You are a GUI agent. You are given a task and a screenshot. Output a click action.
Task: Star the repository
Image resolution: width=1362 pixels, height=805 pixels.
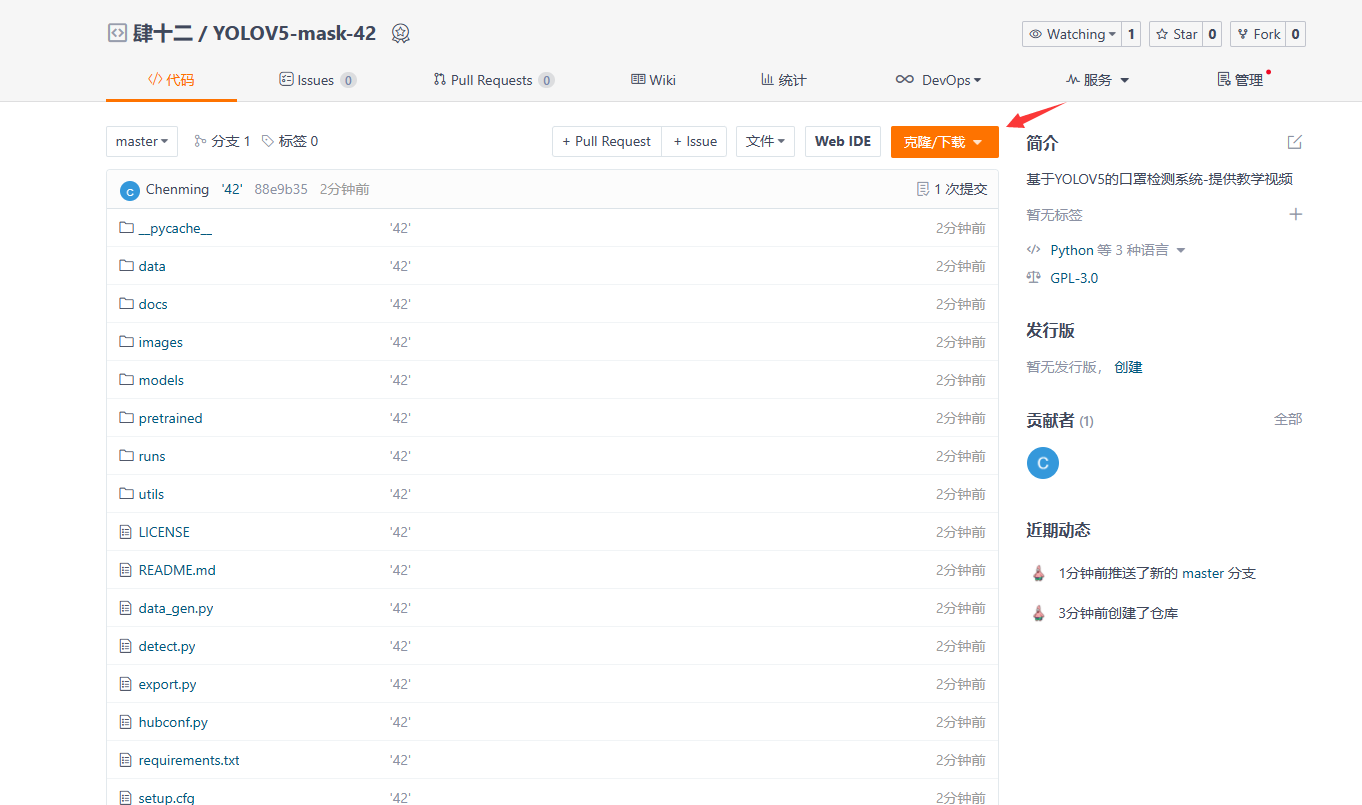click(1176, 34)
